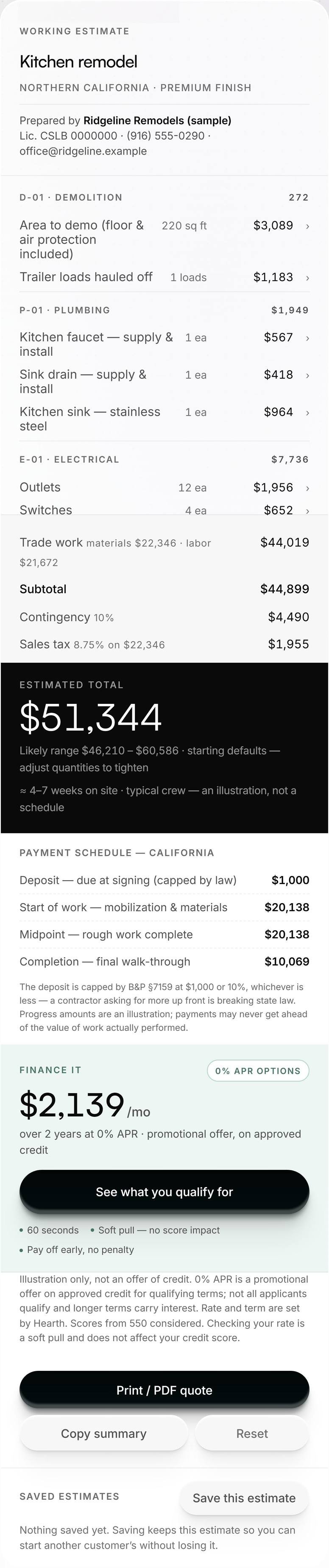This screenshot has width=329, height=1568.
Task: Reset the estimate
Action: pos(252,1434)
